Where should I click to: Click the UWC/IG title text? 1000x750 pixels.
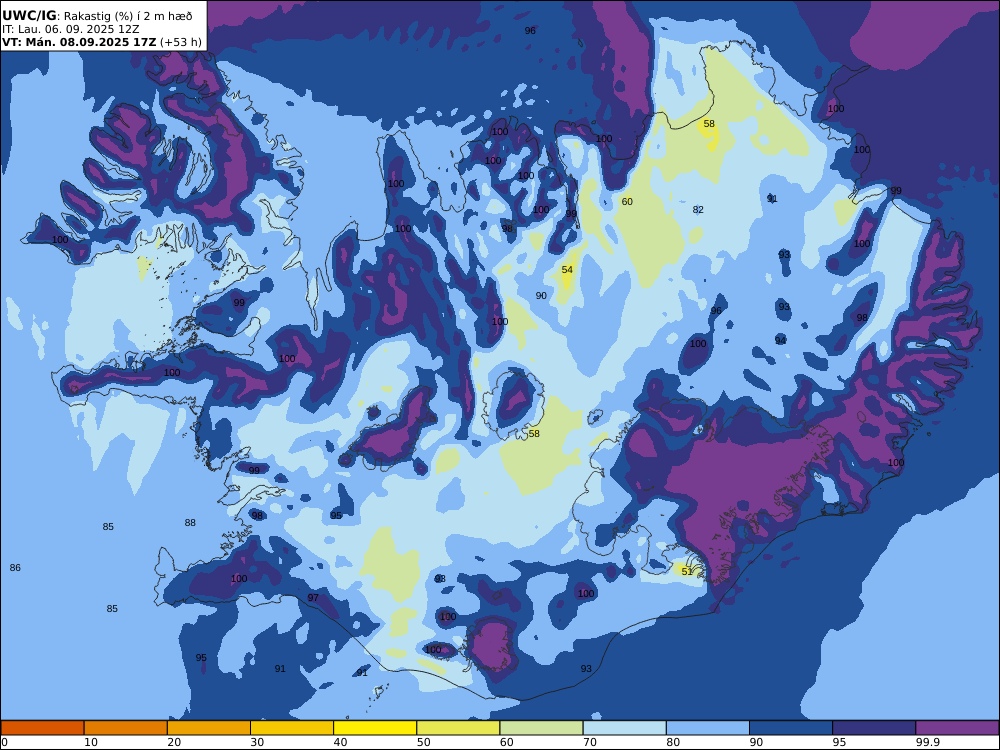point(29,15)
